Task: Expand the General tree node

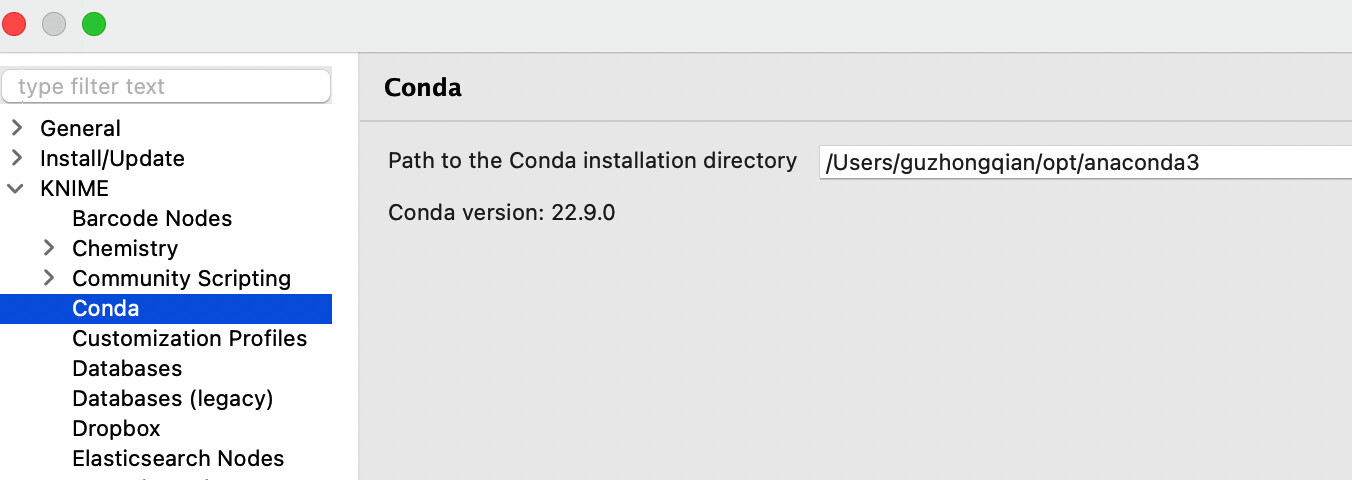Action: [16, 128]
